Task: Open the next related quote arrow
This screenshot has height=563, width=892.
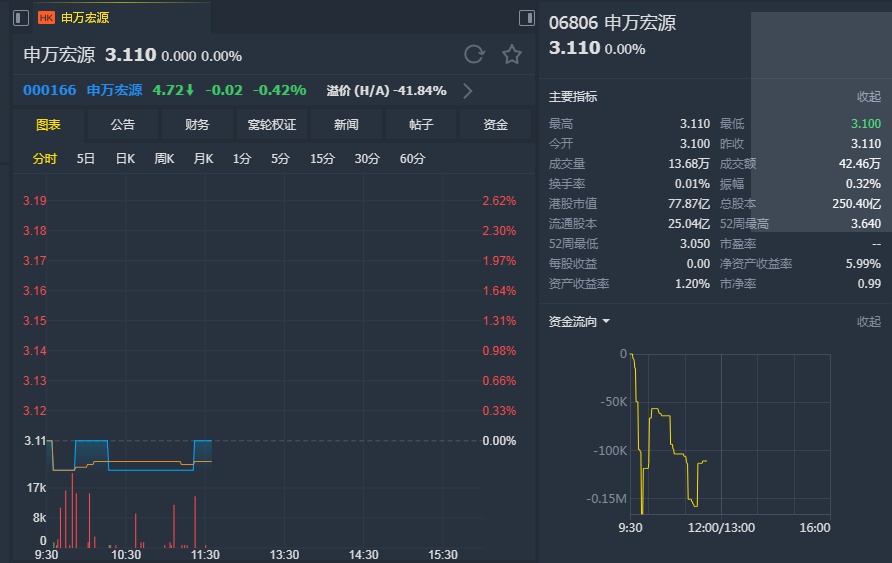Action: tap(468, 91)
